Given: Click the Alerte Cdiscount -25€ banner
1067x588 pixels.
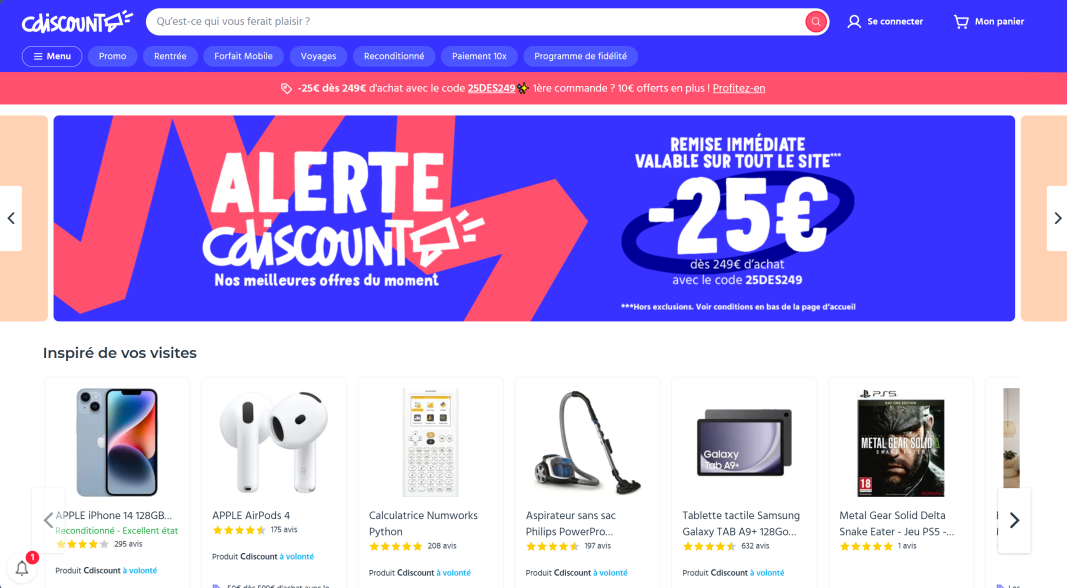Looking at the screenshot, I should pos(534,218).
